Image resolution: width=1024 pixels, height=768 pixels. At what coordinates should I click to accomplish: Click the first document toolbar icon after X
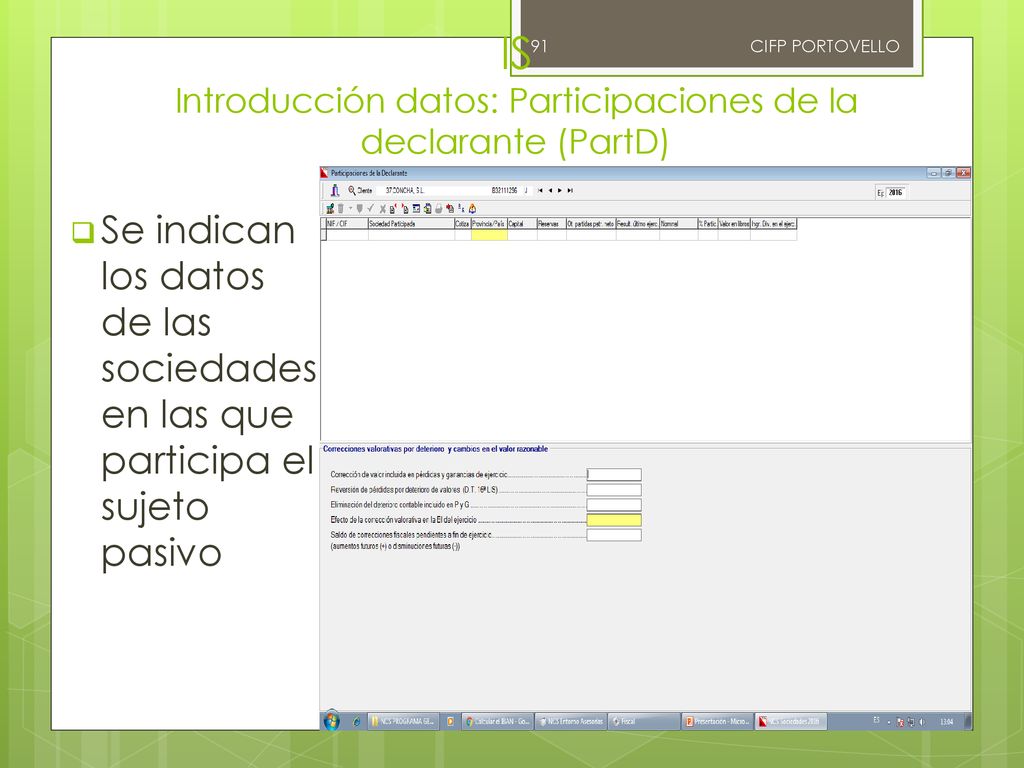(x=393, y=209)
